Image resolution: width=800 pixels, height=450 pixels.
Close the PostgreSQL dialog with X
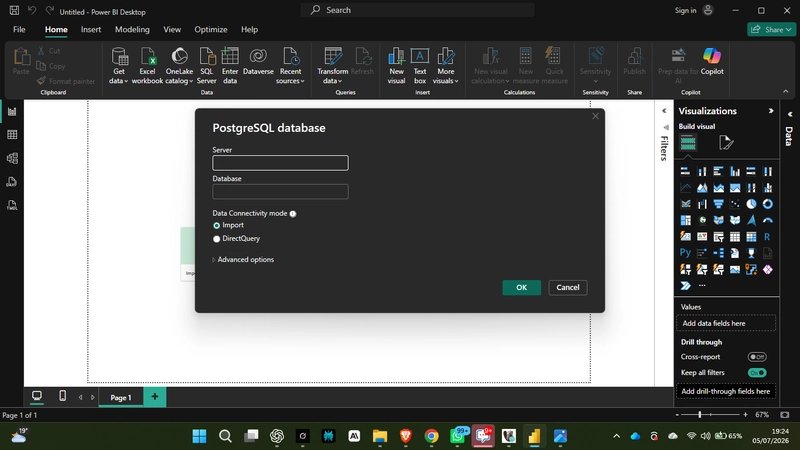click(595, 116)
